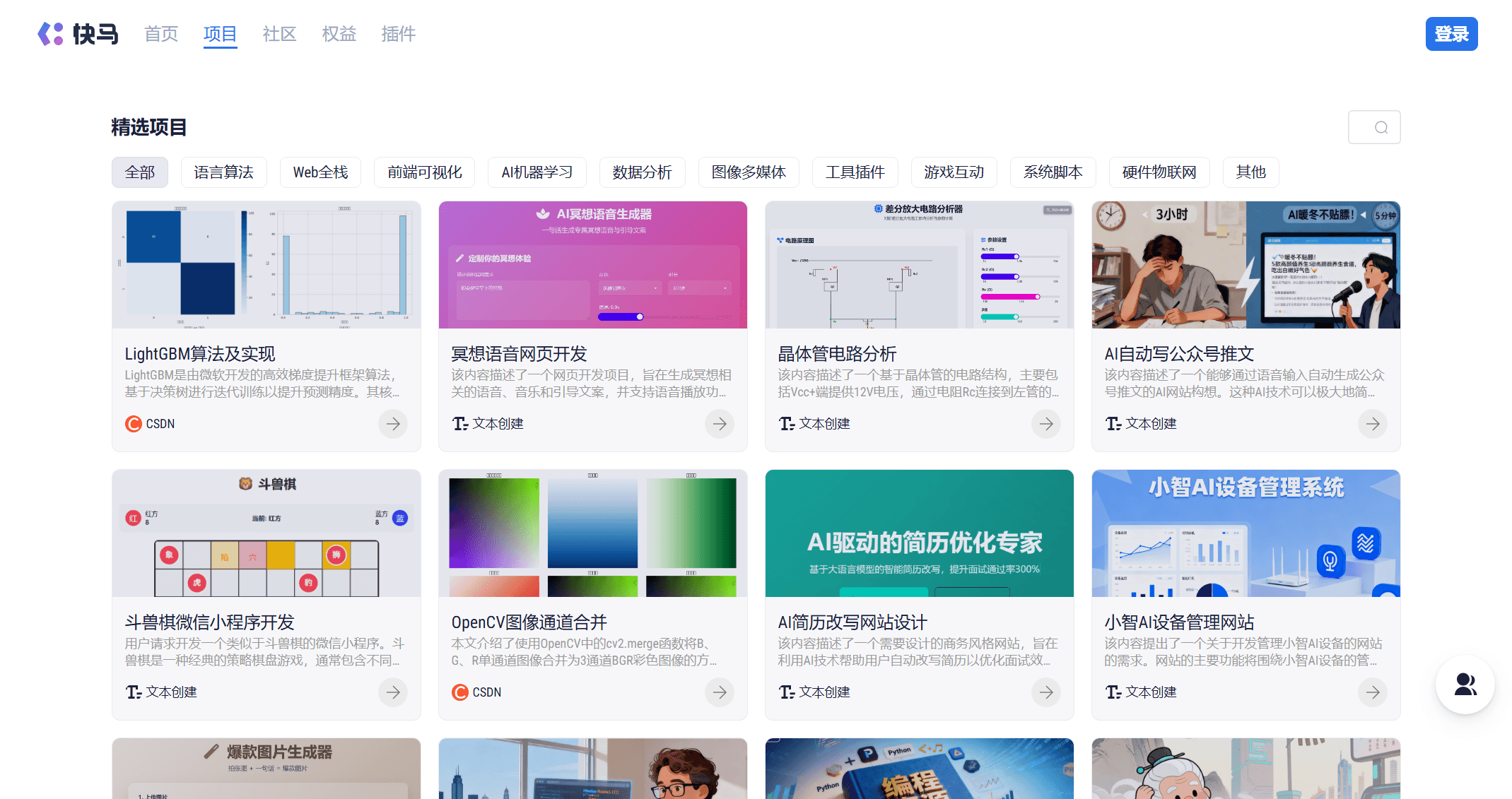Screen dimensions: 1512x799
Task: Select the 游戏互动 category filter
Action: tap(954, 172)
